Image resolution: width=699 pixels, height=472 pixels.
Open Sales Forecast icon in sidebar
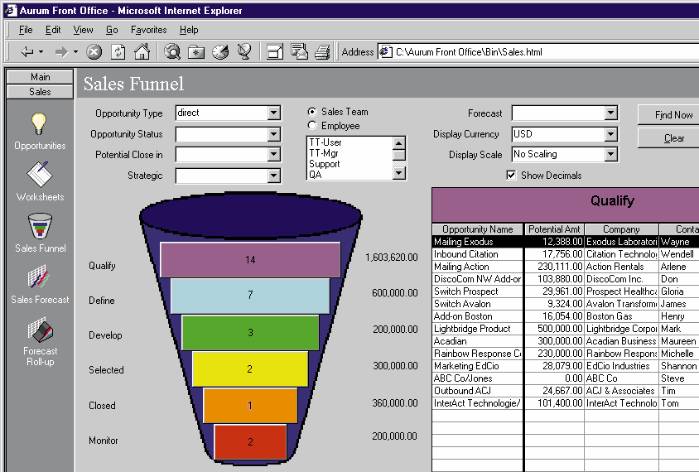pyautogui.click(x=37, y=278)
